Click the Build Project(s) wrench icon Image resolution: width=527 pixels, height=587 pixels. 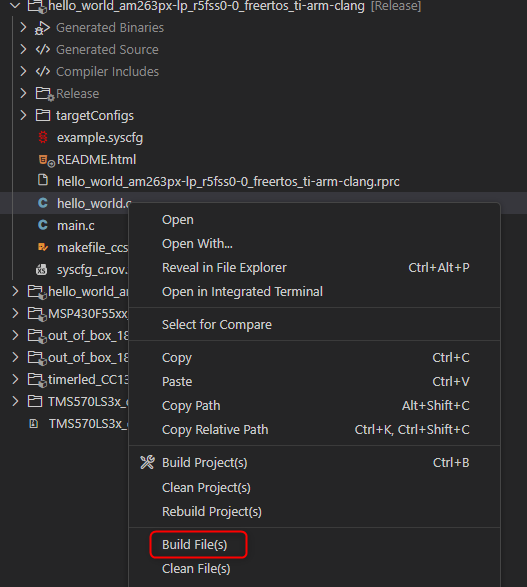coord(147,463)
